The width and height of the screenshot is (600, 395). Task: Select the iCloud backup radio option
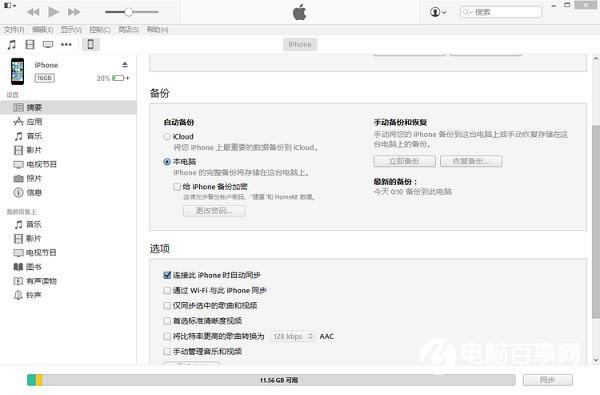click(x=167, y=137)
